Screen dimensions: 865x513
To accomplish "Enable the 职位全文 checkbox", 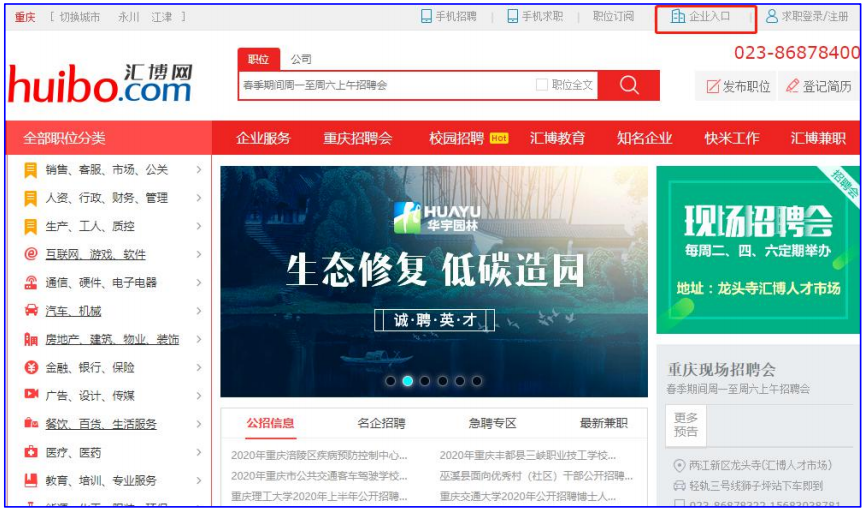I will click(542, 85).
